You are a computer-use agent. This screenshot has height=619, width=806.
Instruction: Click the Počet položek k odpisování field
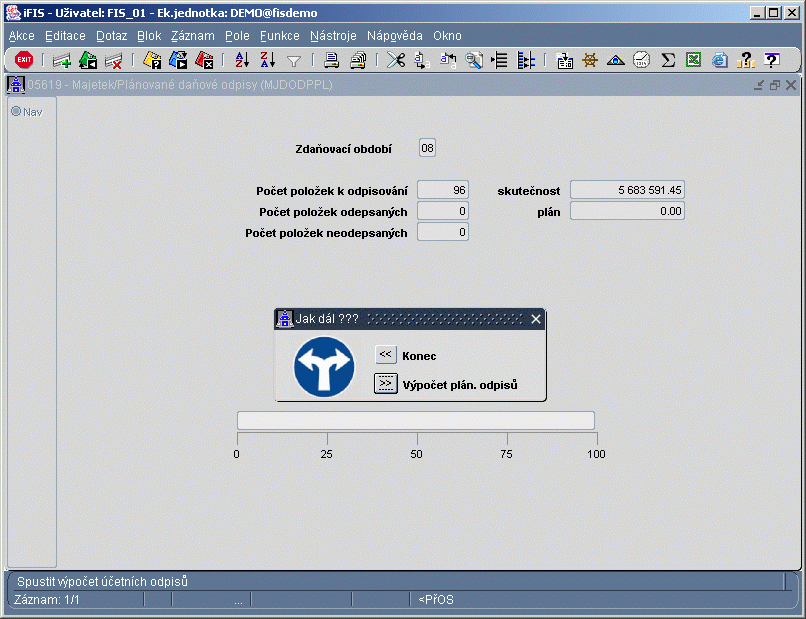coord(443,190)
